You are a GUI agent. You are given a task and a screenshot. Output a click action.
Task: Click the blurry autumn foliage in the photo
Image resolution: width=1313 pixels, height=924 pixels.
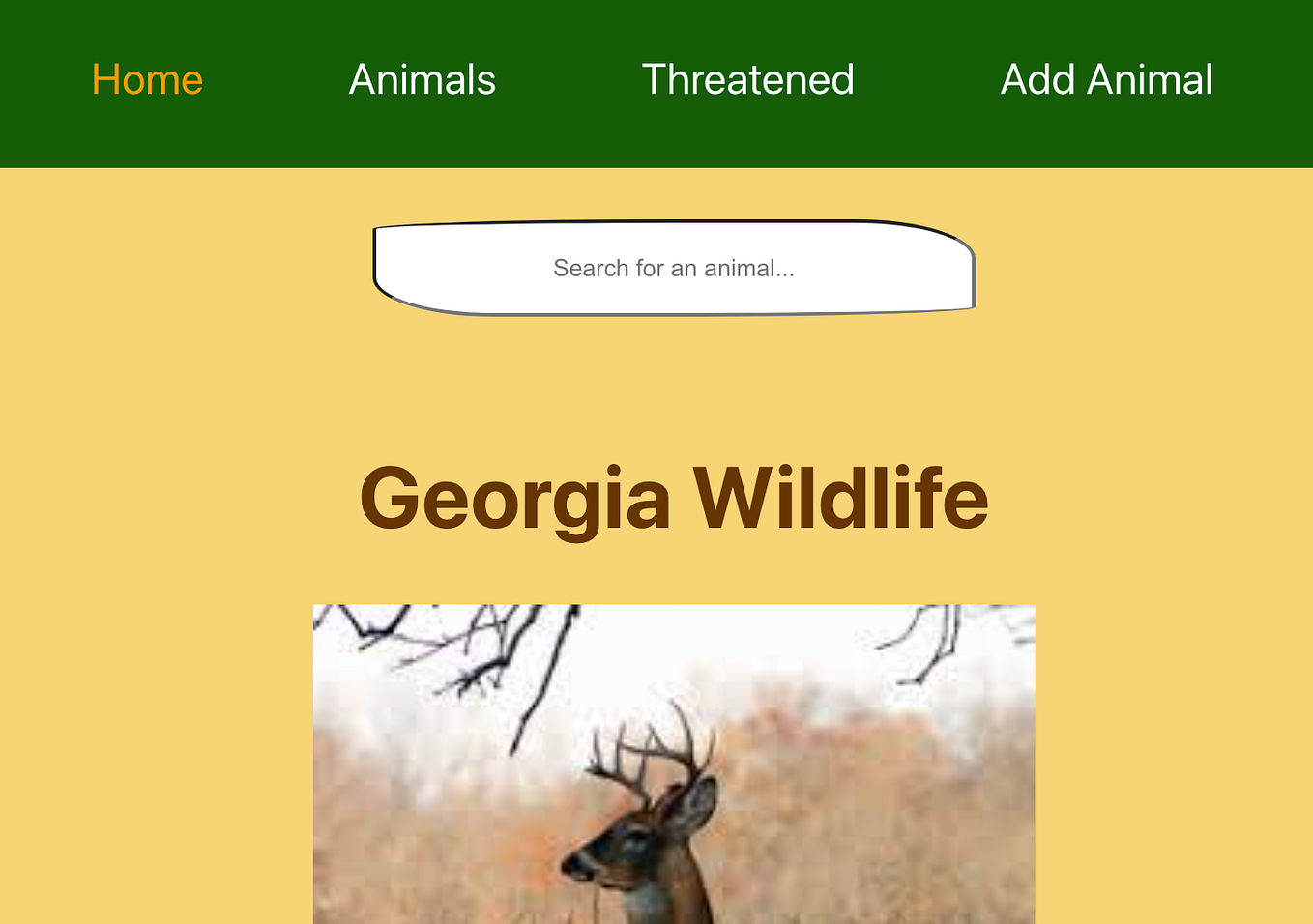tap(870, 802)
